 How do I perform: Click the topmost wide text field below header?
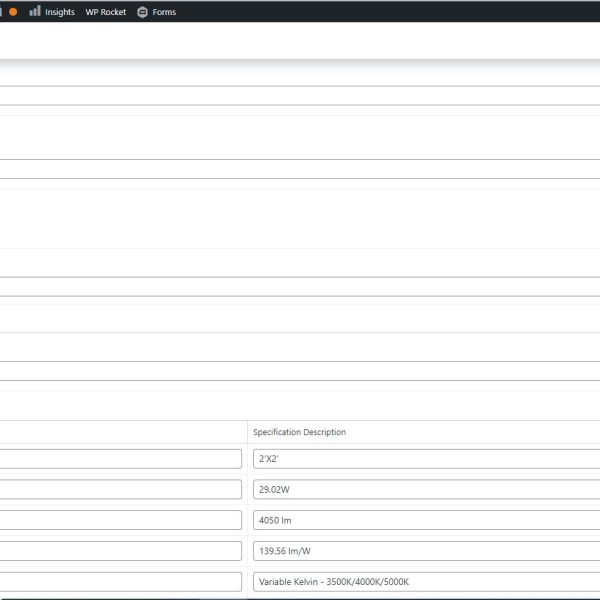pyautogui.click(x=300, y=95)
